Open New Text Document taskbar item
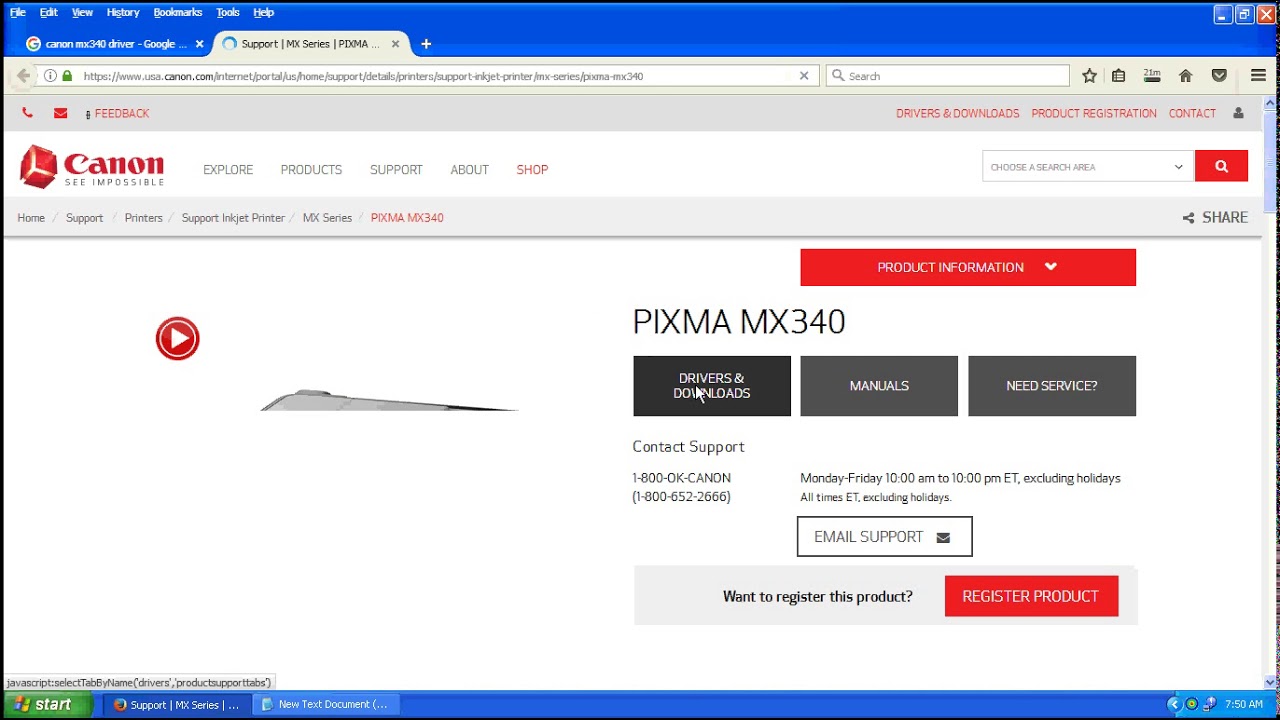 (325, 704)
